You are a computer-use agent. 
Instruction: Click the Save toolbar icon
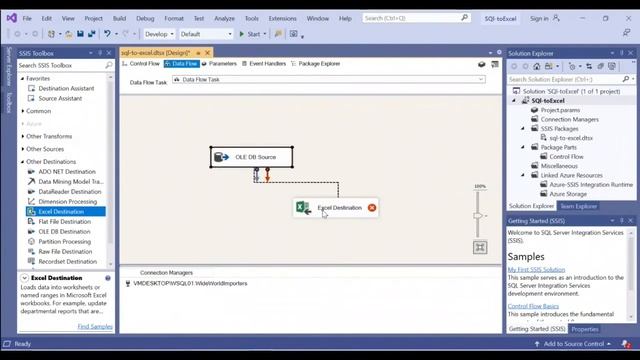click(80, 34)
